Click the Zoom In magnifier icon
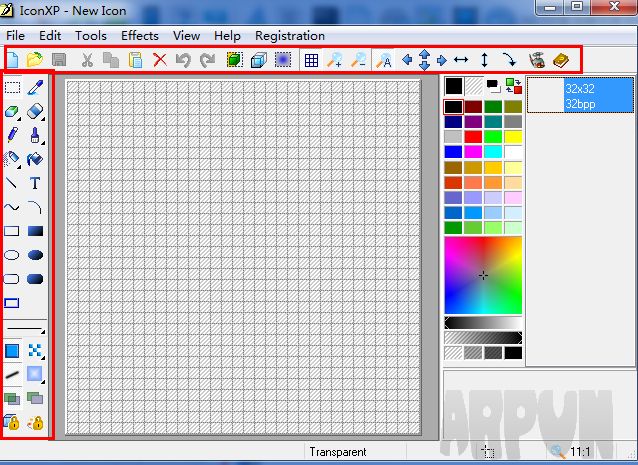The image size is (638, 465). 335,60
